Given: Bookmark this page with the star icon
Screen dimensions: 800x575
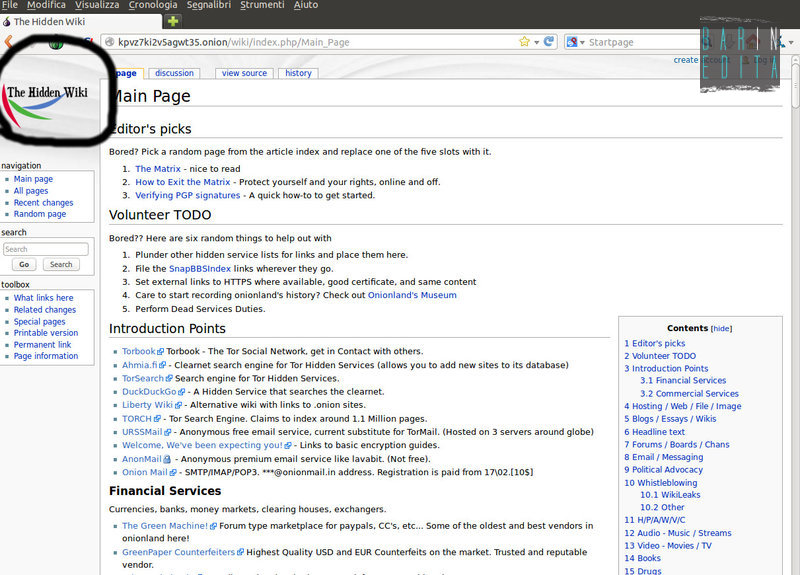Looking at the screenshot, I should coord(524,42).
